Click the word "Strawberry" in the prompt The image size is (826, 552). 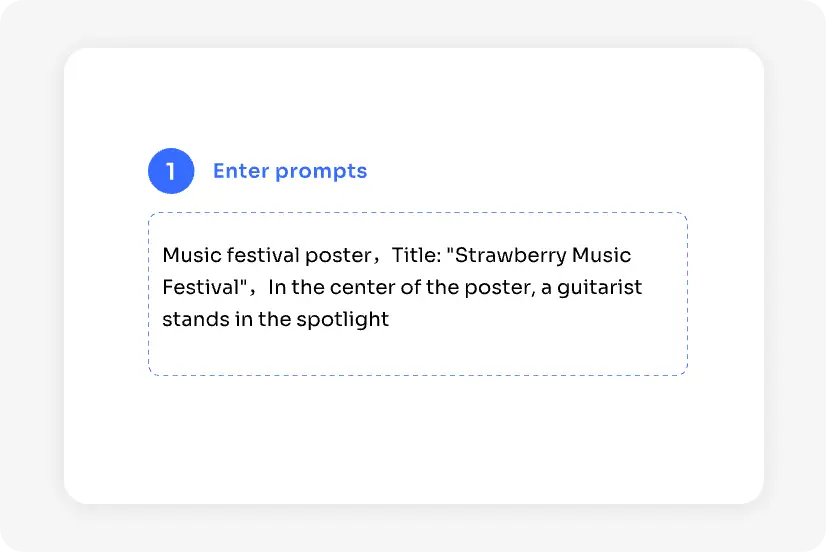pyautogui.click(x=510, y=256)
